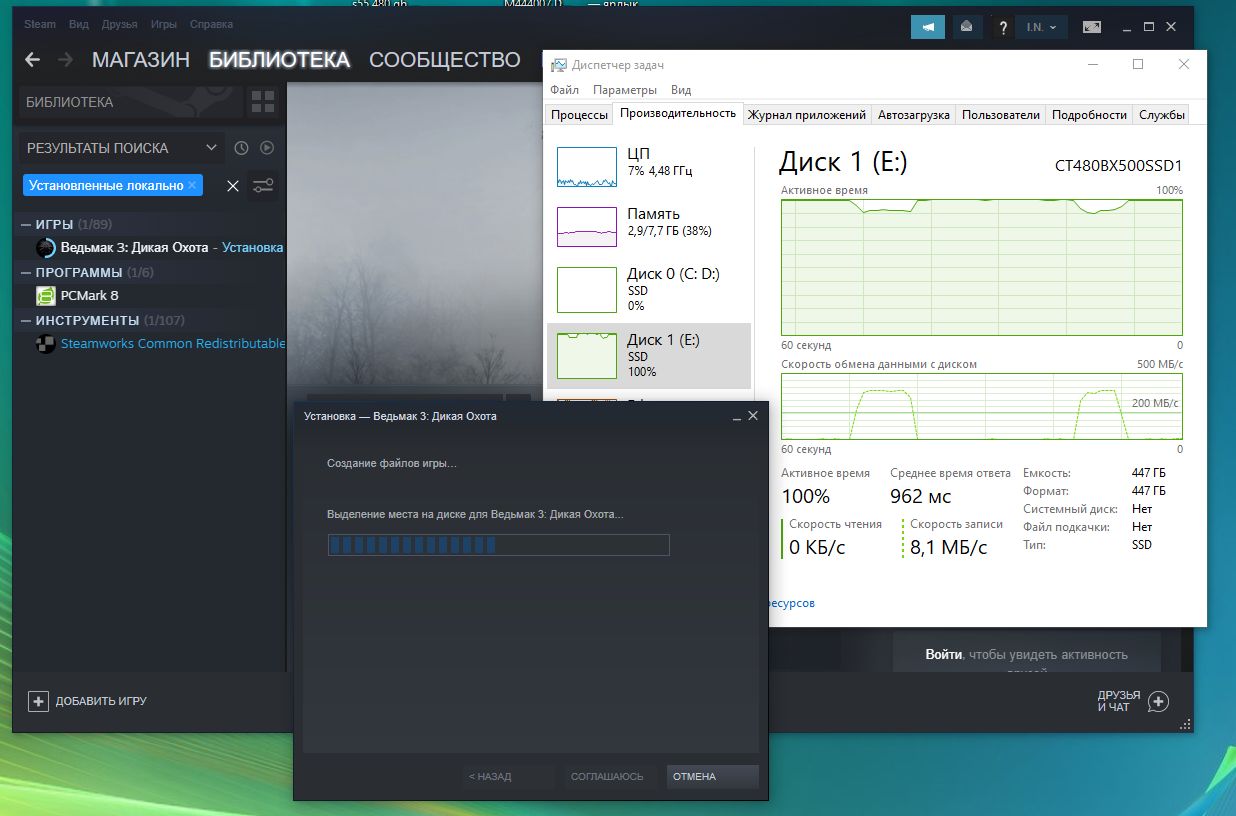Open Вид menu in Steam window

(79, 24)
